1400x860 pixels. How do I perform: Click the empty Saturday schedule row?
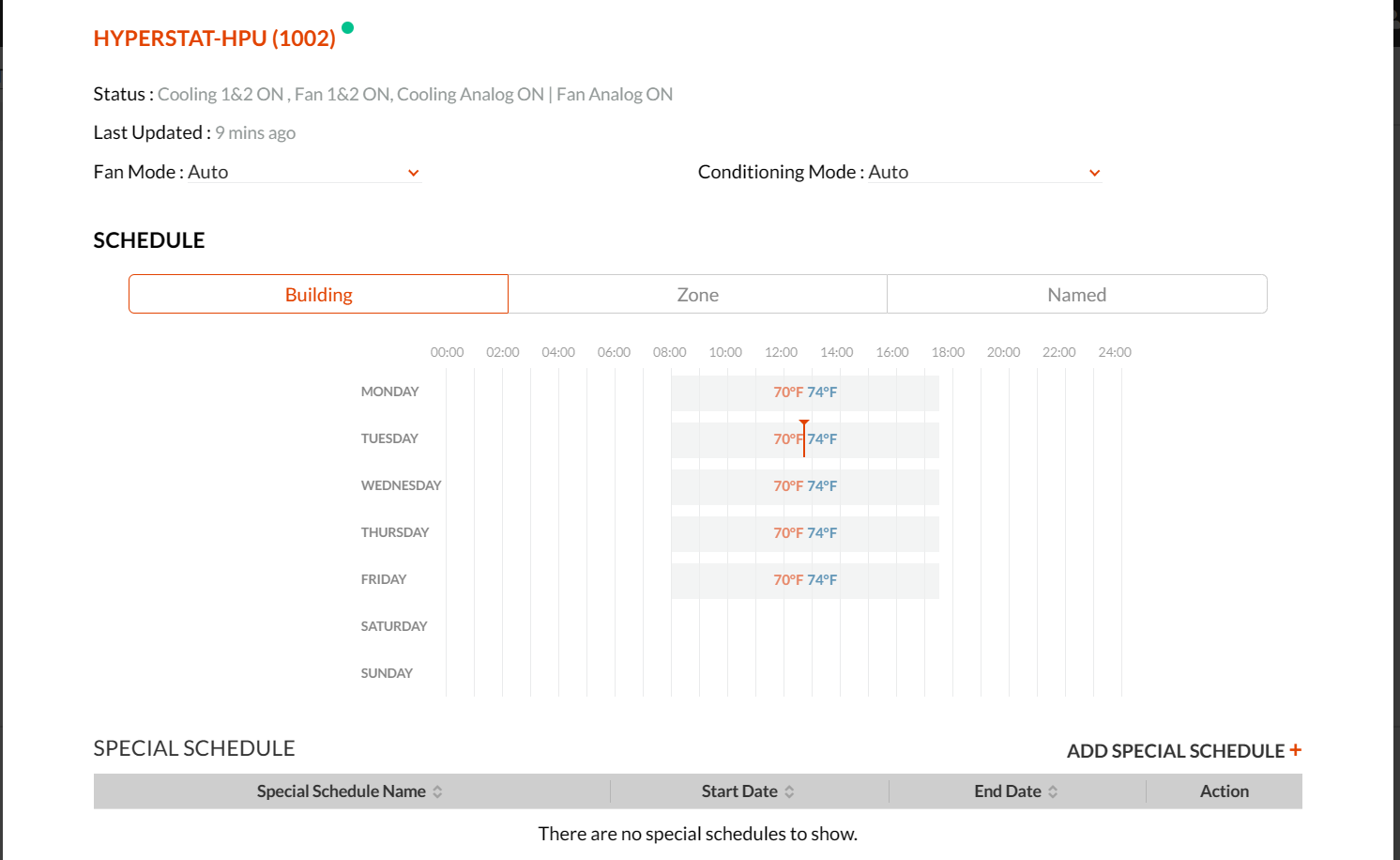click(784, 626)
